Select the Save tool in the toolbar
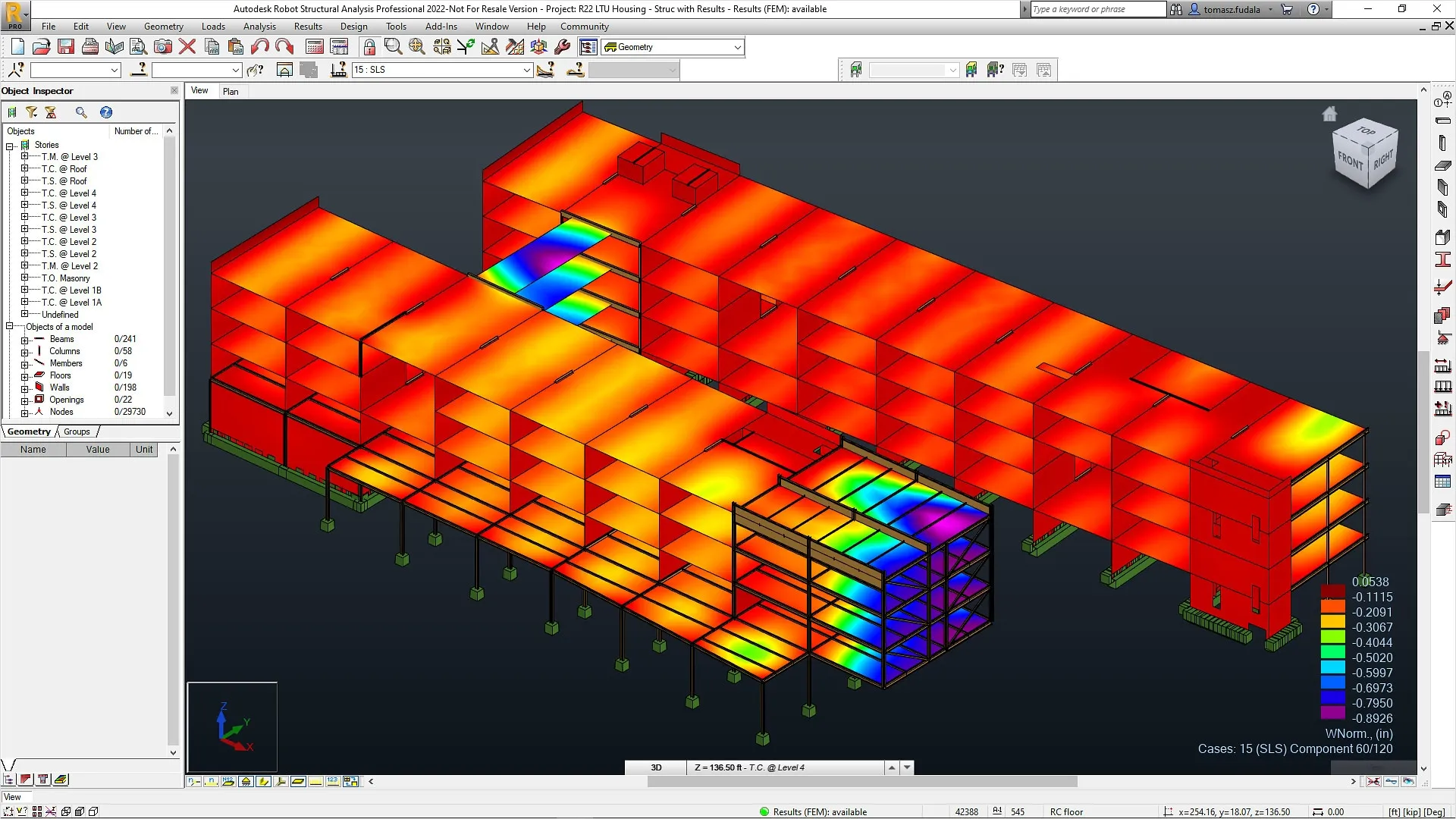Viewport: 1456px width, 819px height. (66, 46)
